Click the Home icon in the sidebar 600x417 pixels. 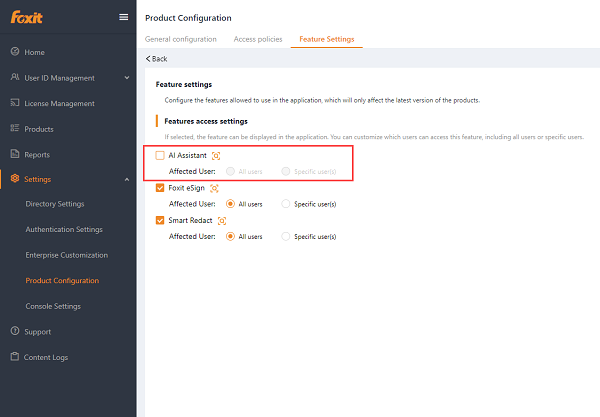15,52
